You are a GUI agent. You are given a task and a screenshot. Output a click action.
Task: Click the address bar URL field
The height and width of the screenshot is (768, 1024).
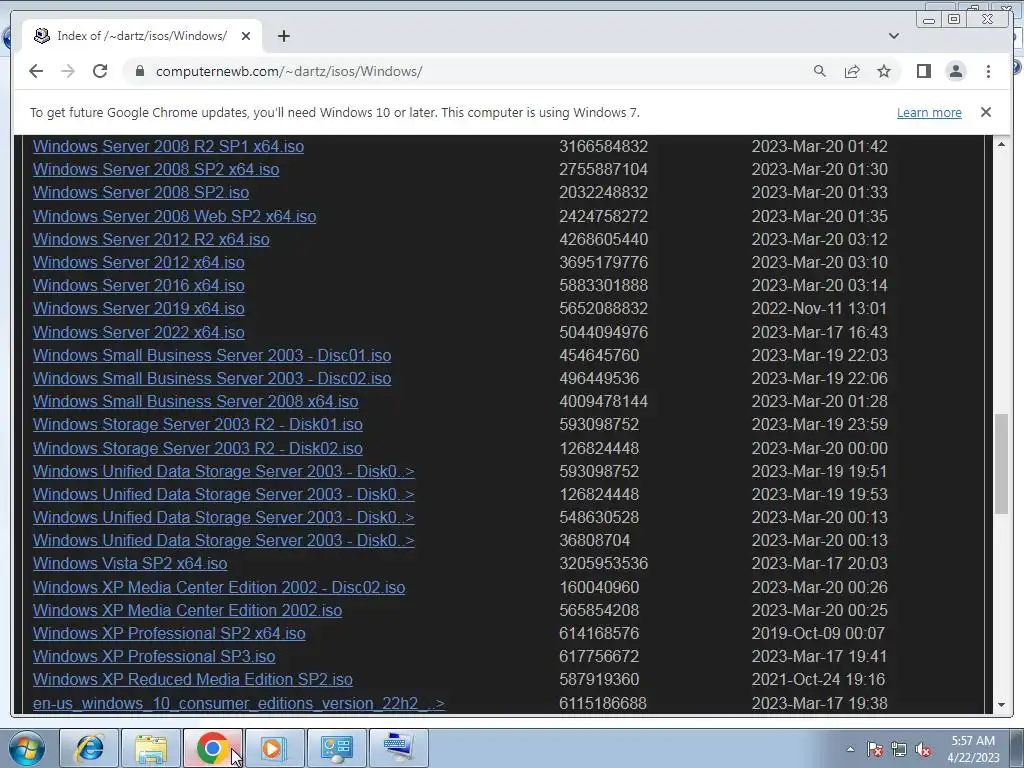click(477, 71)
